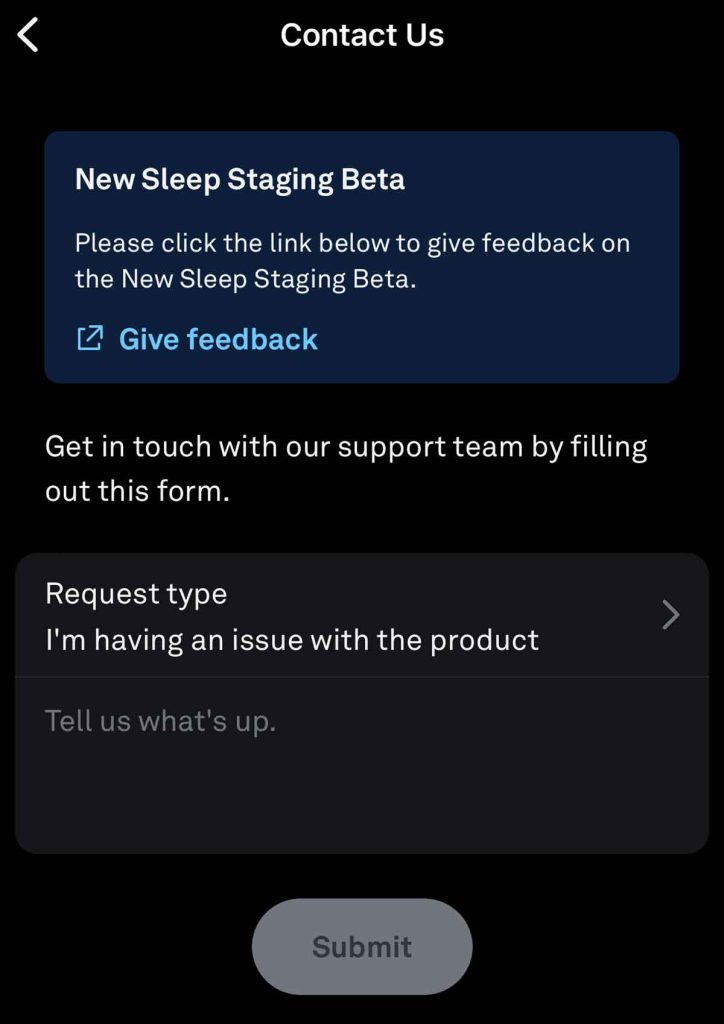Viewport: 724px width, 1024px height.
Task: Click the Request type label
Action: [x=136, y=594]
